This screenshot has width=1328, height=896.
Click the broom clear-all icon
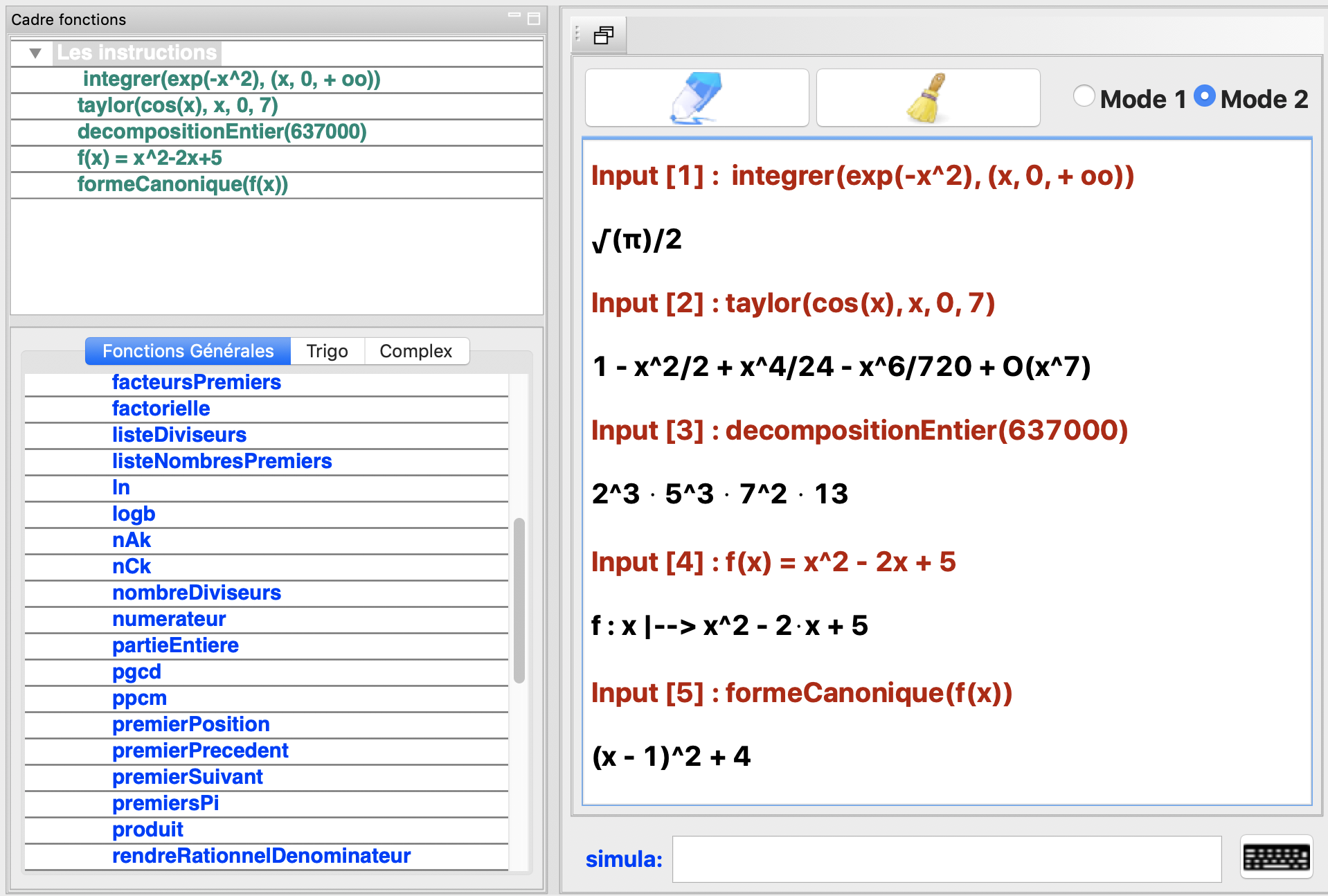coord(928,98)
